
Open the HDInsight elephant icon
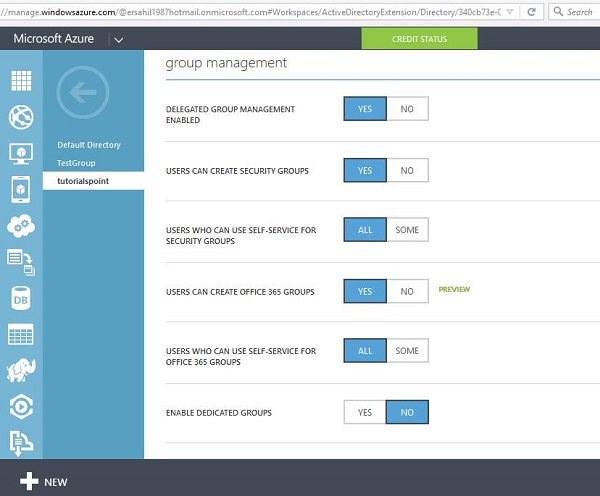(21, 370)
